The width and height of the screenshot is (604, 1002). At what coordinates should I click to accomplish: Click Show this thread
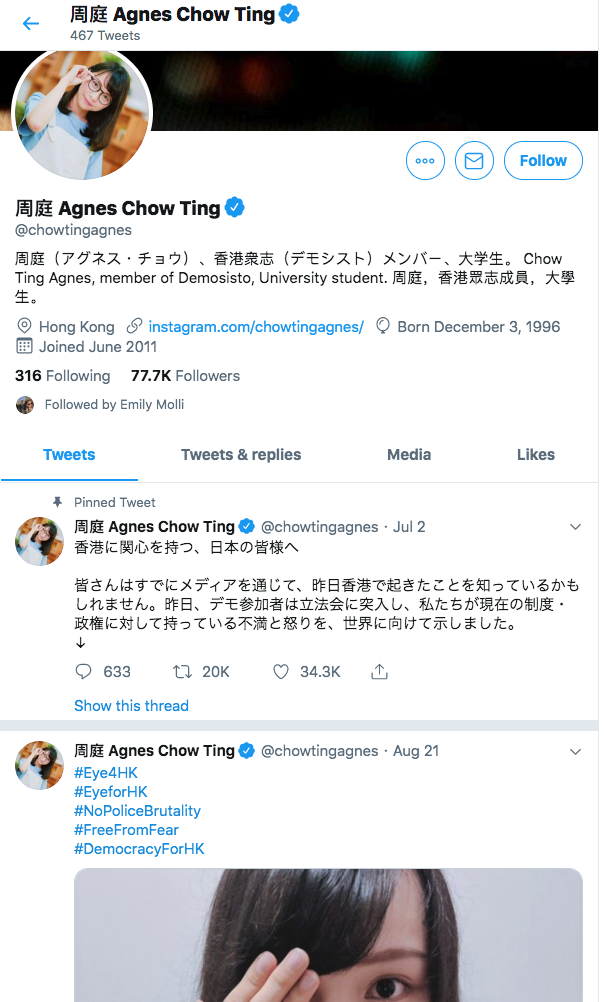pyautogui.click(x=131, y=706)
